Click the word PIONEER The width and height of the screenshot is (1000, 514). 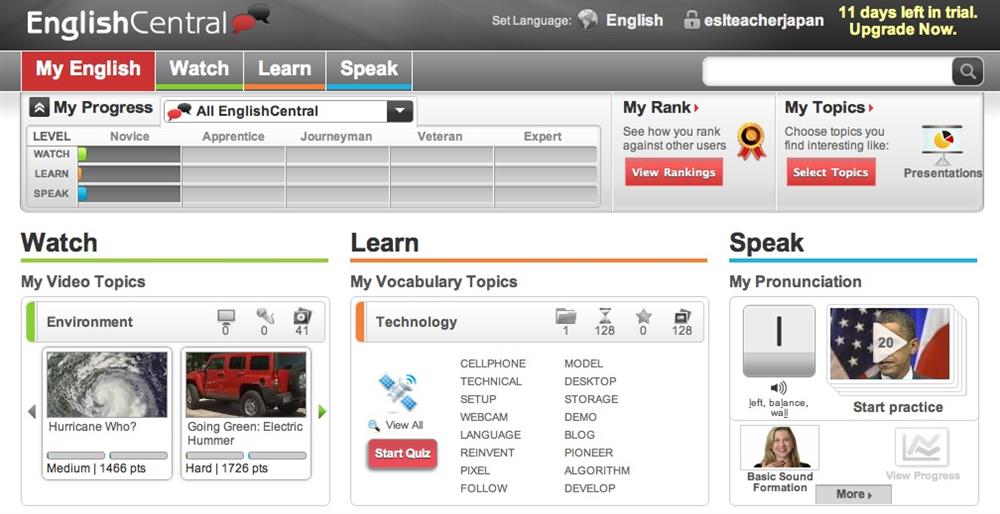pos(589,453)
